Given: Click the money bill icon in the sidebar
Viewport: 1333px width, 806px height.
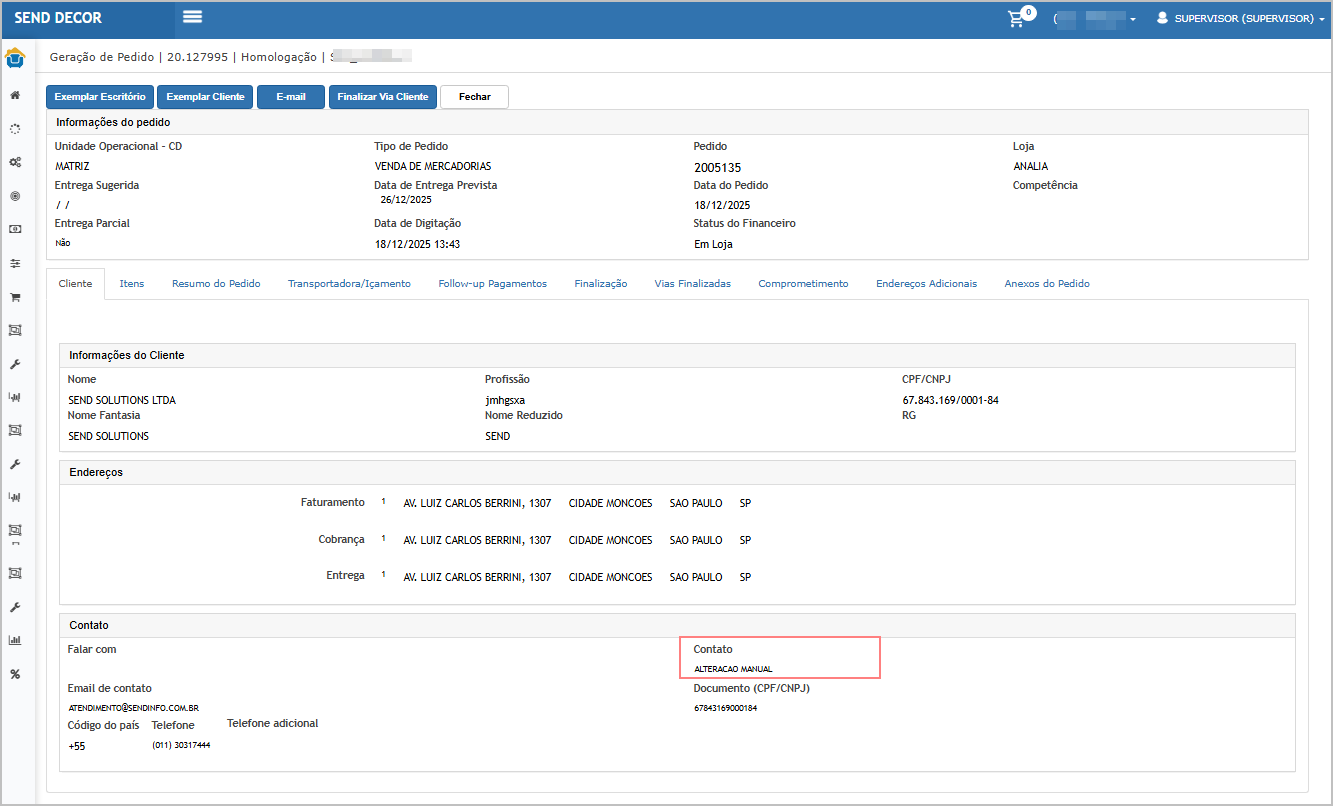Looking at the screenshot, I should [x=15, y=229].
